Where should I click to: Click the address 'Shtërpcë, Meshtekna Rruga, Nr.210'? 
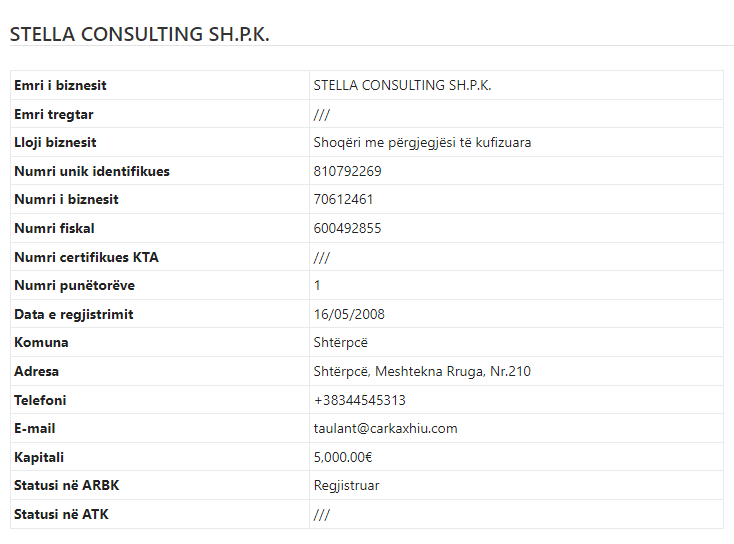pos(422,371)
